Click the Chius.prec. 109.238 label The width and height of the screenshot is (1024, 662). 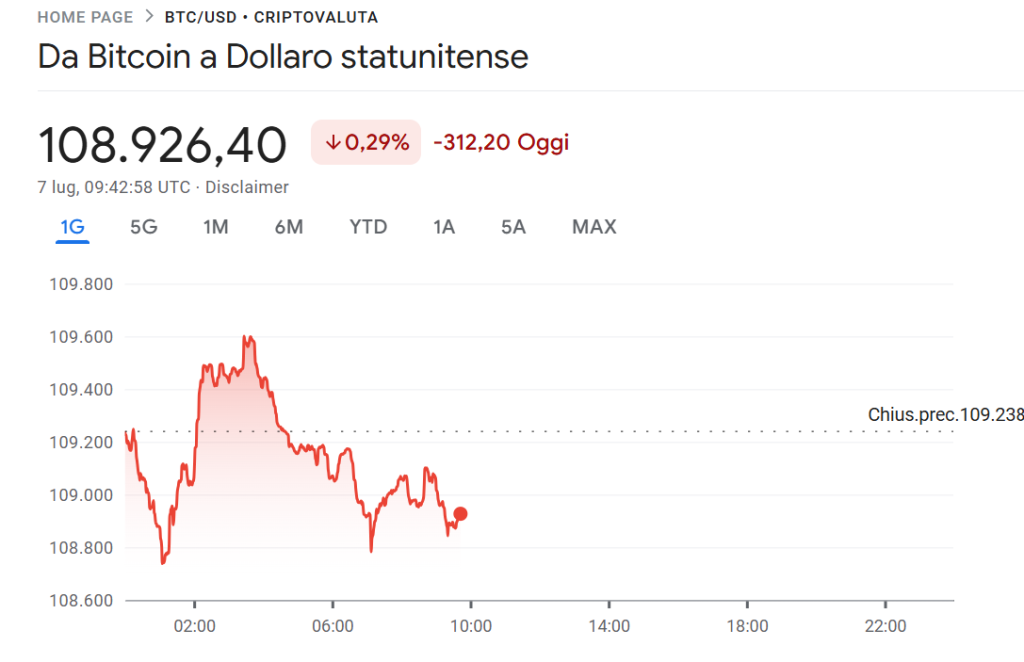tap(945, 415)
